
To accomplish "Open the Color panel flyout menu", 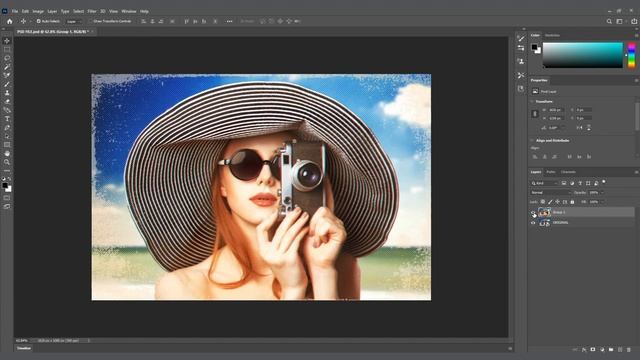I will click(x=636, y=36).
